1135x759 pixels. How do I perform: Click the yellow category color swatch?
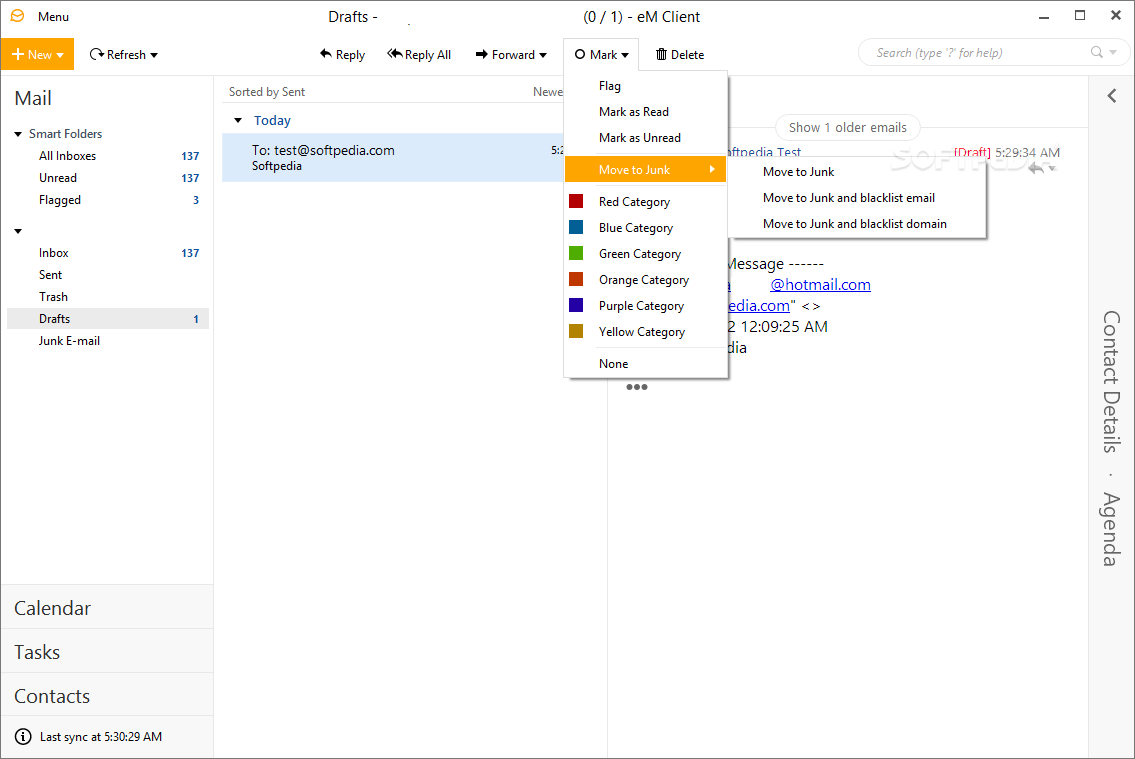pos(576,331)
